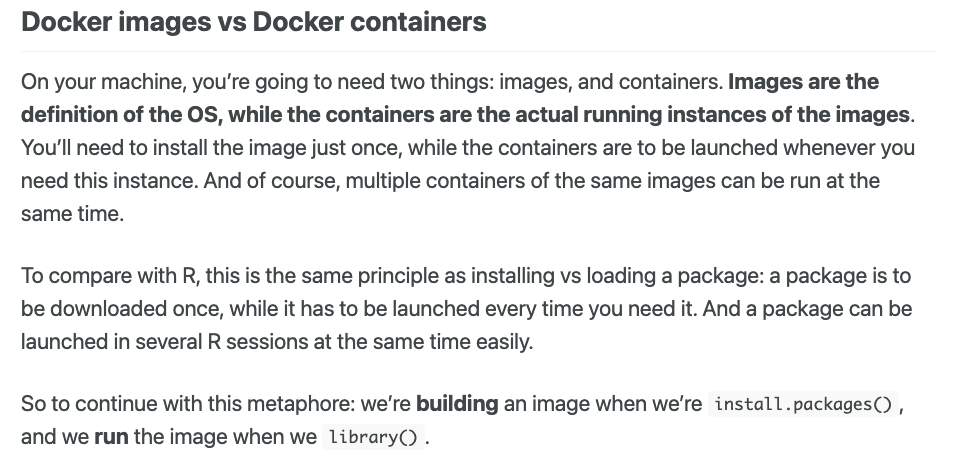The image size is (962, 463).
Task: Click the 'Docker images vs Docker containers' heading
Action: pos(253,22)
